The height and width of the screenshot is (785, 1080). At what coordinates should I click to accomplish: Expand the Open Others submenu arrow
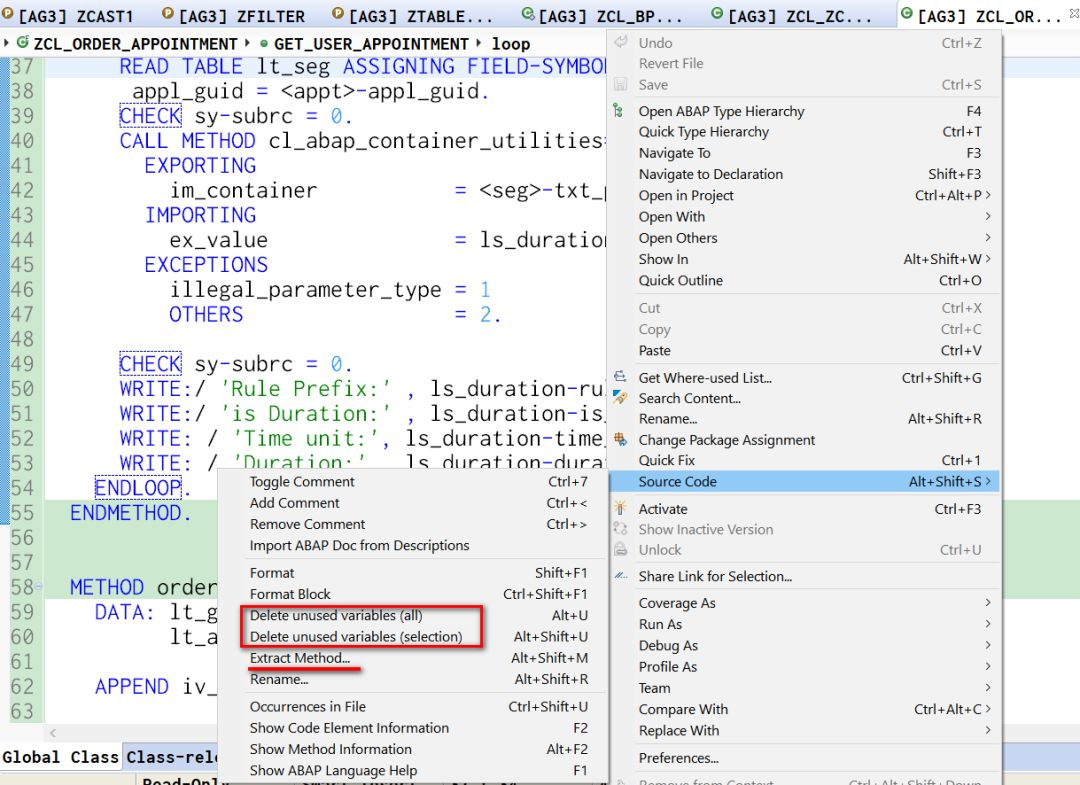point(988,238)
